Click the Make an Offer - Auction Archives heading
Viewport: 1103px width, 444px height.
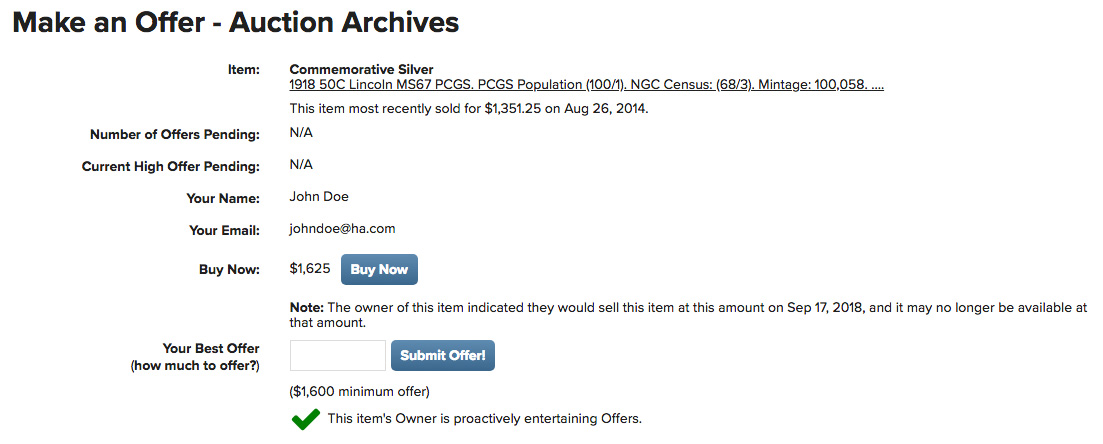click(236, 23)
